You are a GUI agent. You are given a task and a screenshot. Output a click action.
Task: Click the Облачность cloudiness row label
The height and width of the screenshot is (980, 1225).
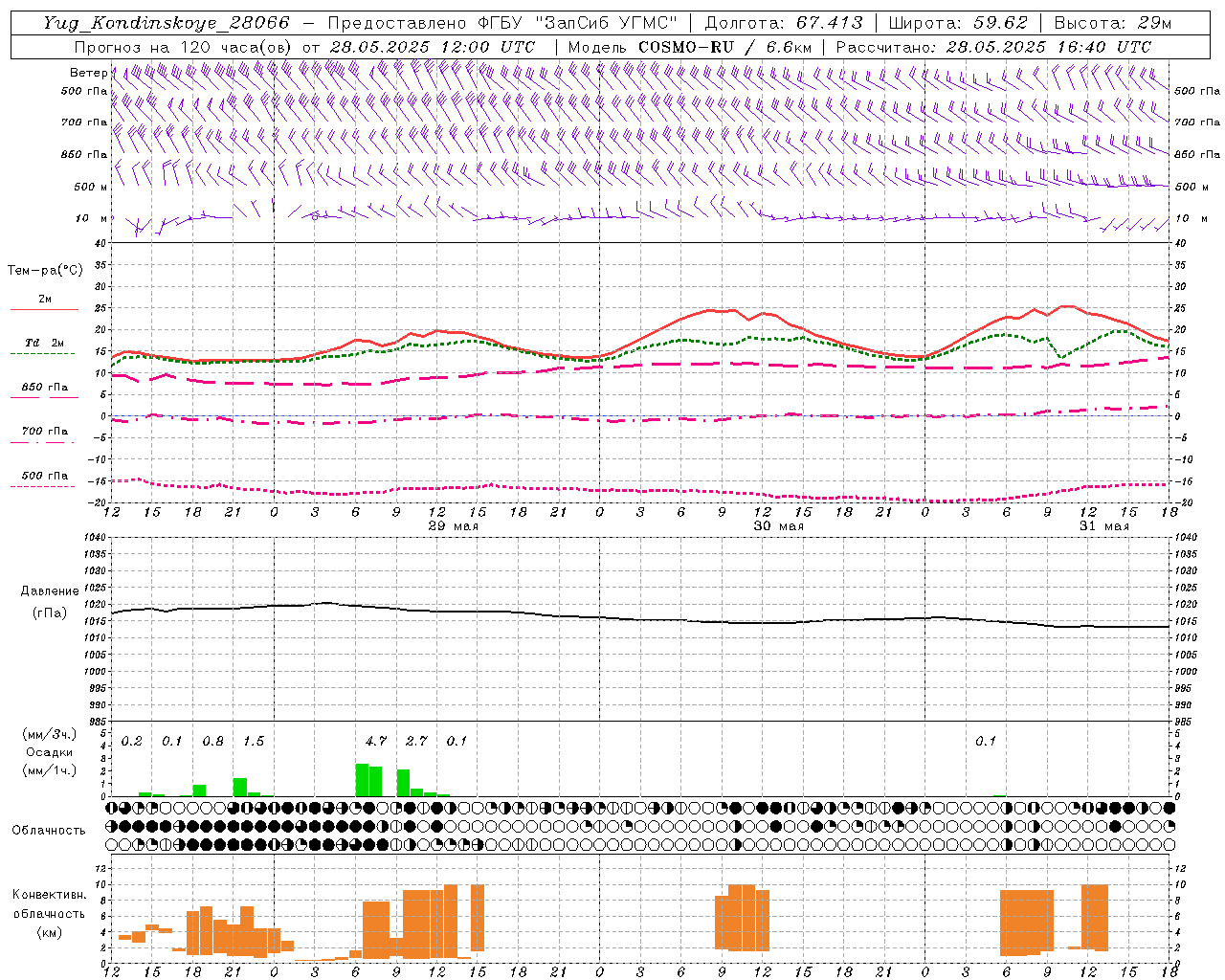click(48, 830)
